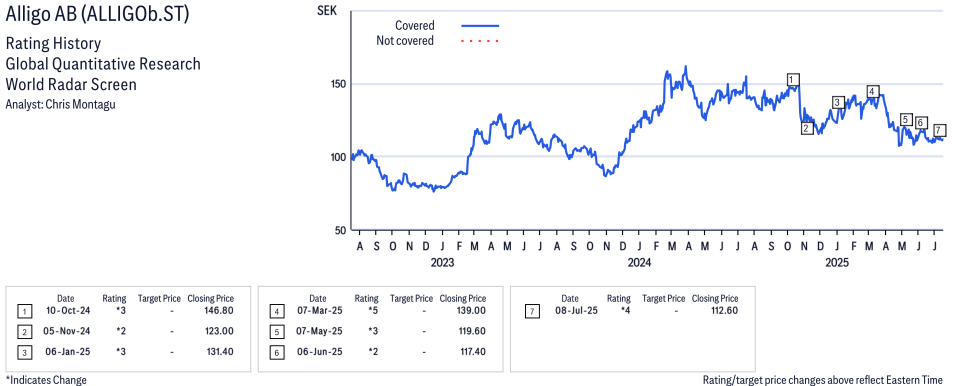Select table box 3 beside 06-Jan-25
954x386 pixels.
[24, 353]
